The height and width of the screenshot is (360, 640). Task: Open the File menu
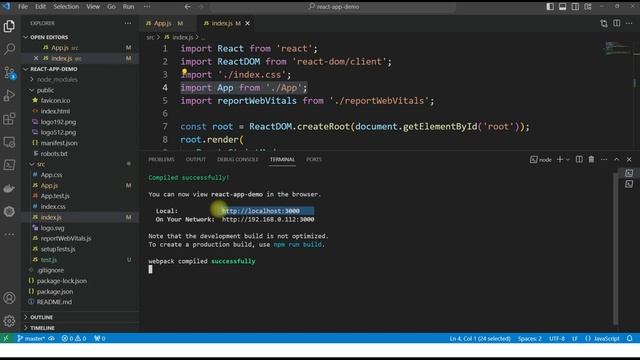(23, 7)
